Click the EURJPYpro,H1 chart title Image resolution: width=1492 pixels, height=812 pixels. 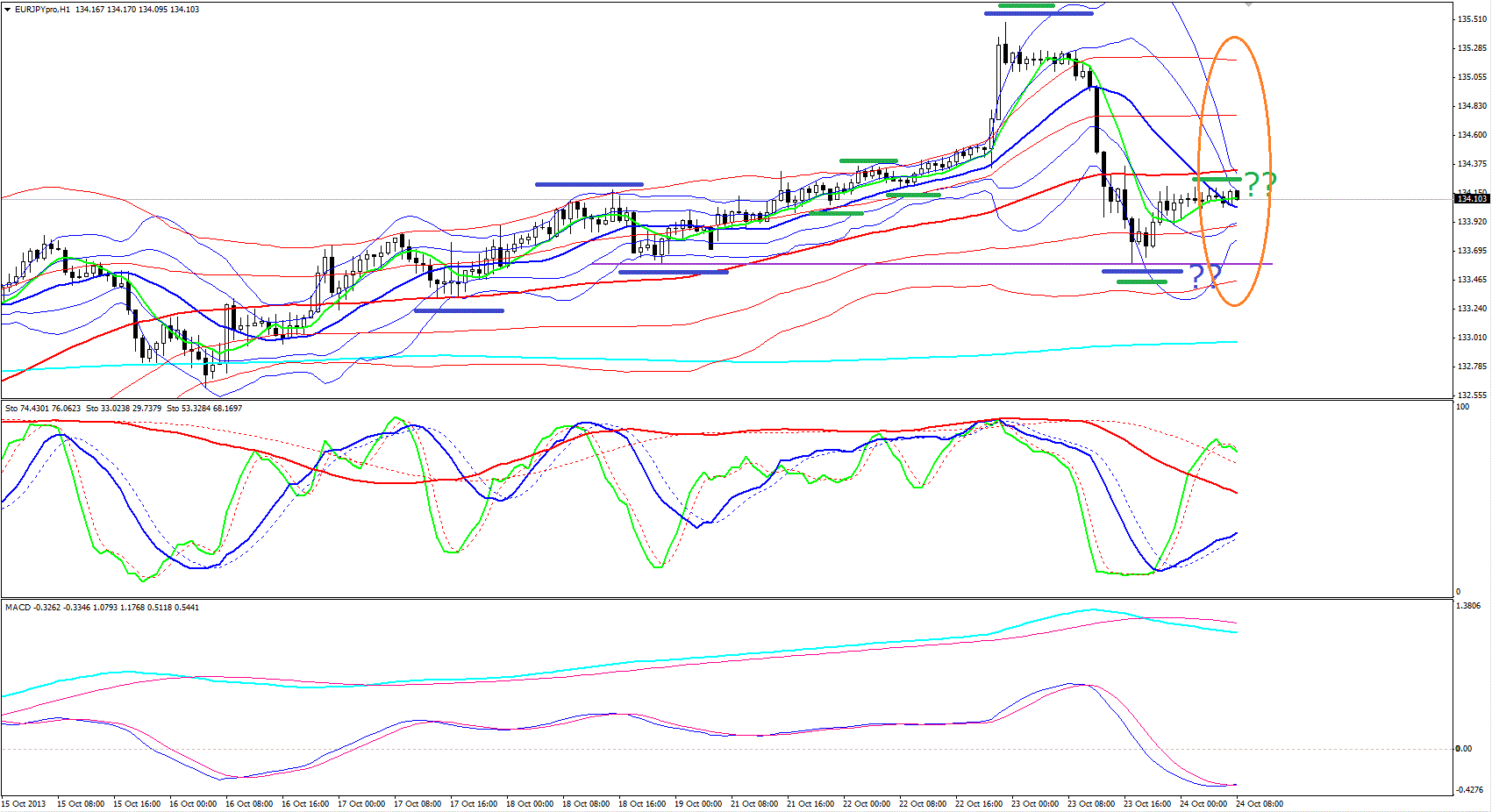pos(42,10)
